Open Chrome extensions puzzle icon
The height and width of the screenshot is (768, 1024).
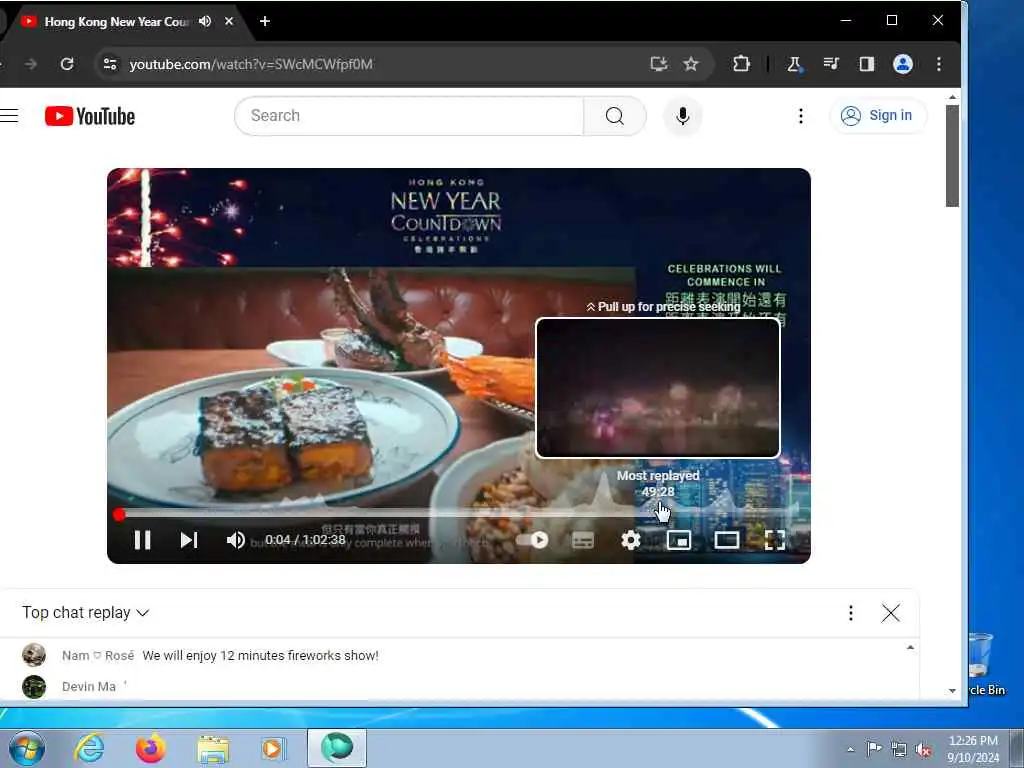pos(741,64)
